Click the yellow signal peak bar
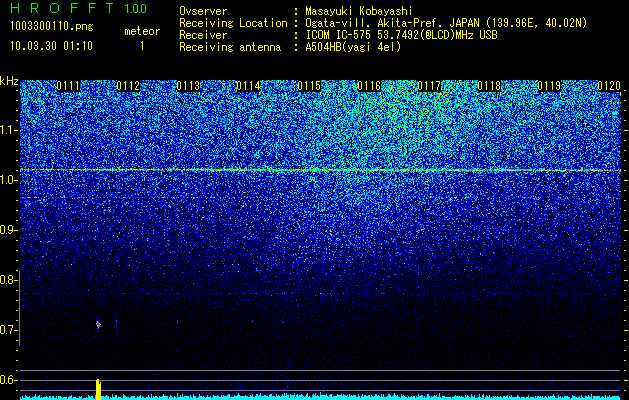 pyautogui.click(x=98, y=389)
